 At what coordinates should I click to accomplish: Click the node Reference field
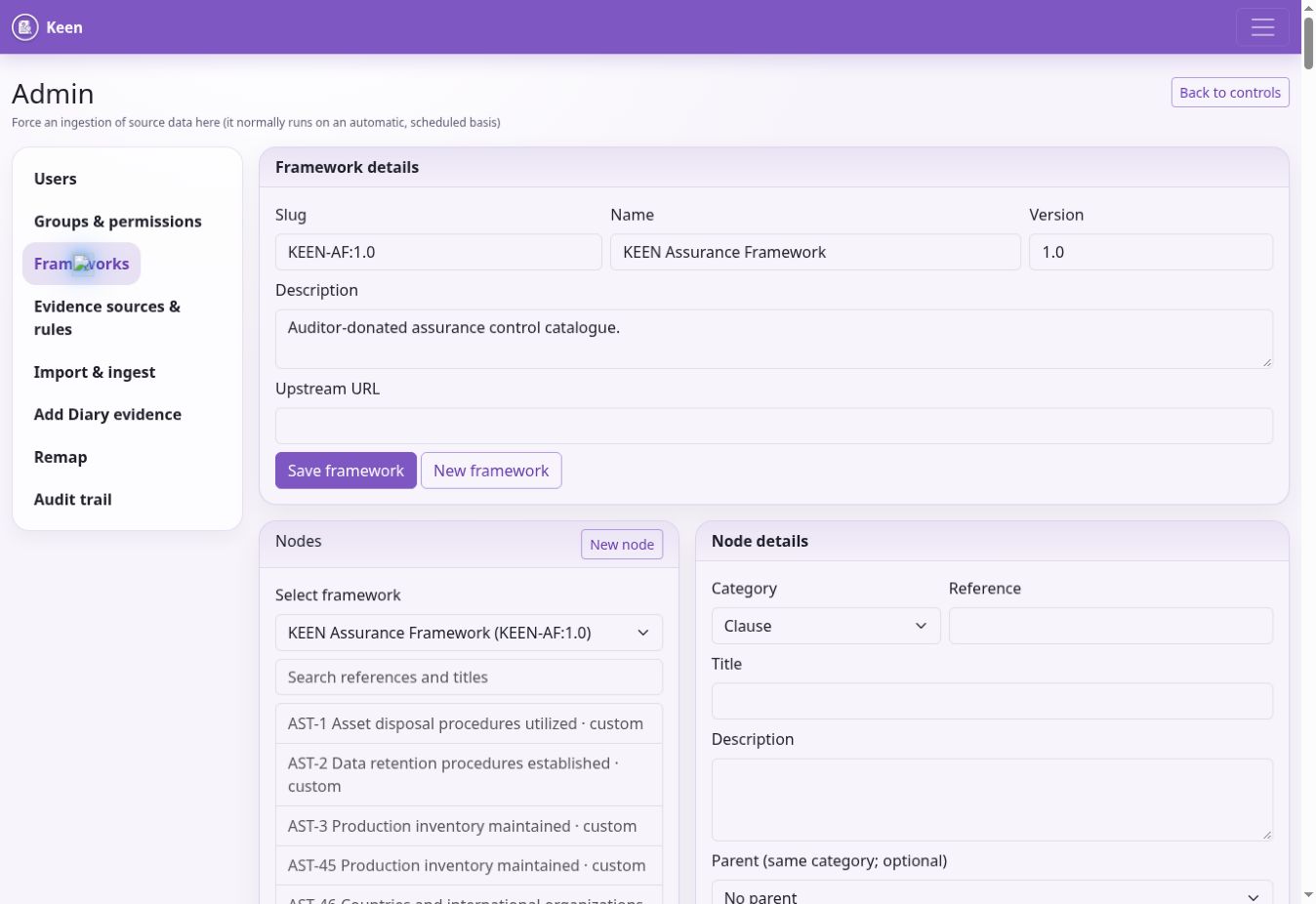[x=1111, y=626]
